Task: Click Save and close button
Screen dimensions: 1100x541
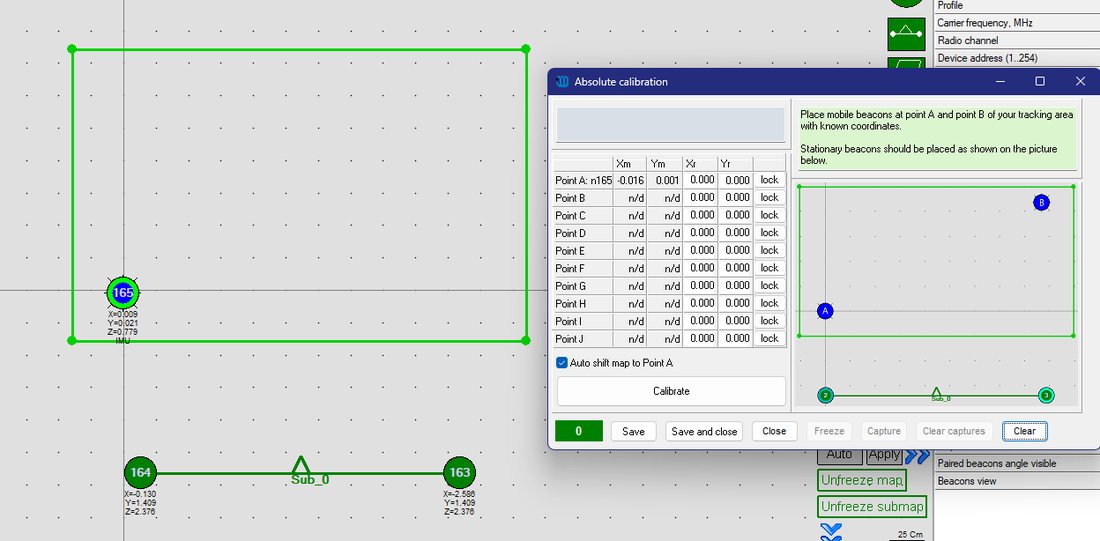Action: [704, 431]
